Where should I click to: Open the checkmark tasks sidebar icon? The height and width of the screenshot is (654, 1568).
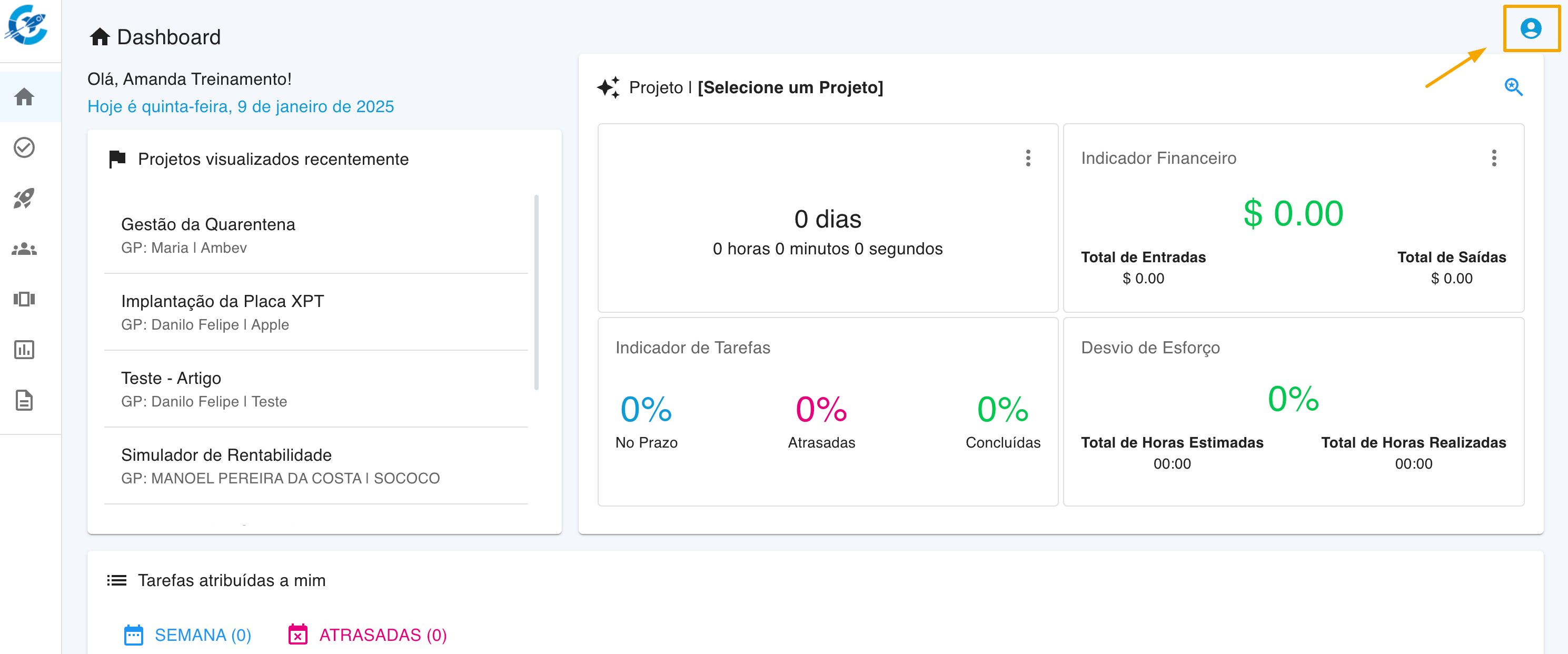pyautogui.click(x=24, y=147)
